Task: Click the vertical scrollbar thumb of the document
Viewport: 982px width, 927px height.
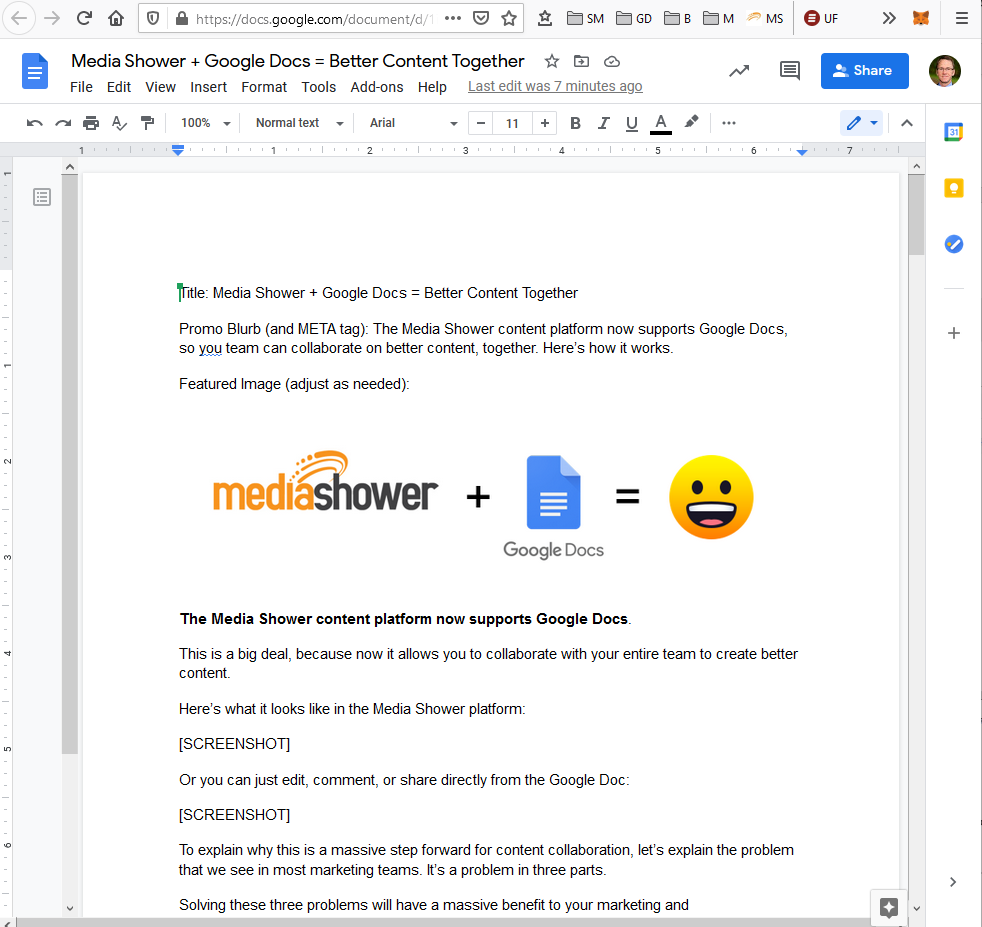Action: pos(916,215)
